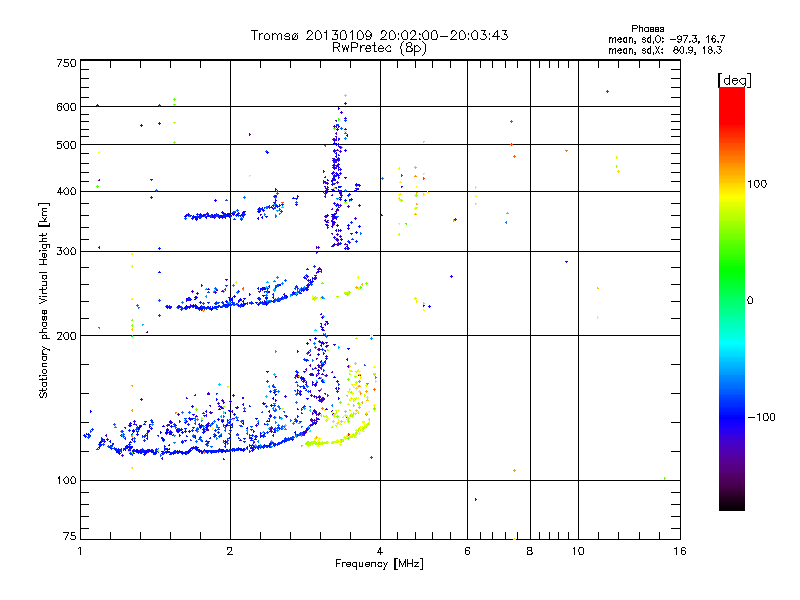This screenshot has height=600, width=800.
Task: Click the 'Frequency [MHz]' x-axis title
Action: tap(379, 564)
